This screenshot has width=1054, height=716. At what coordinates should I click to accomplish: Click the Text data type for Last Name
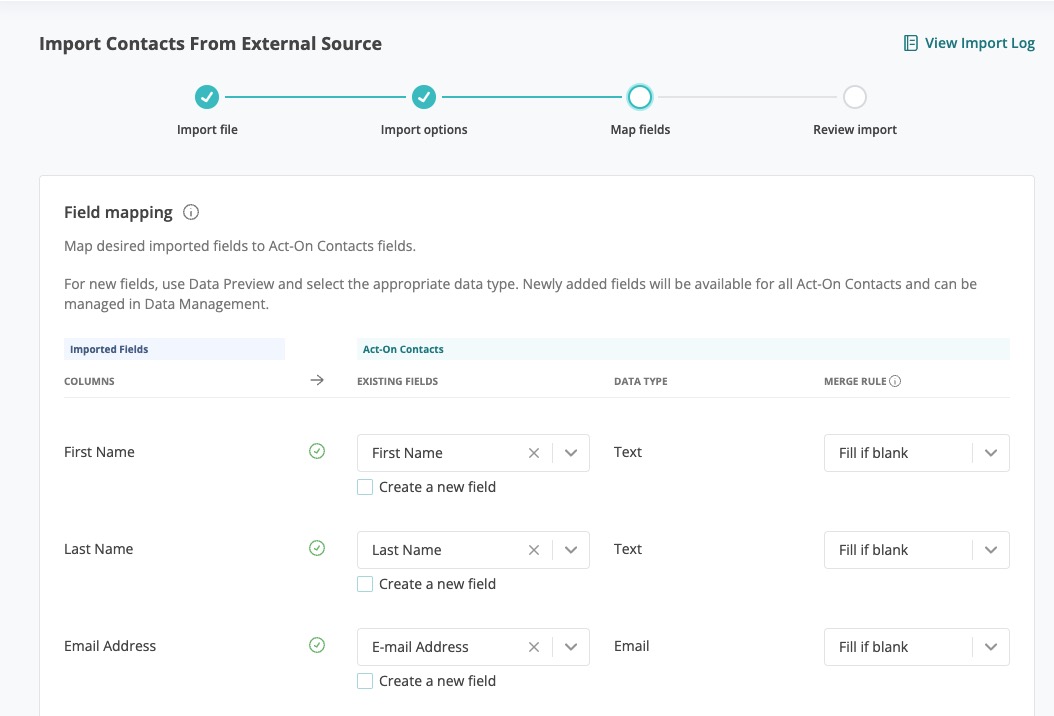[x=628, y=549]
